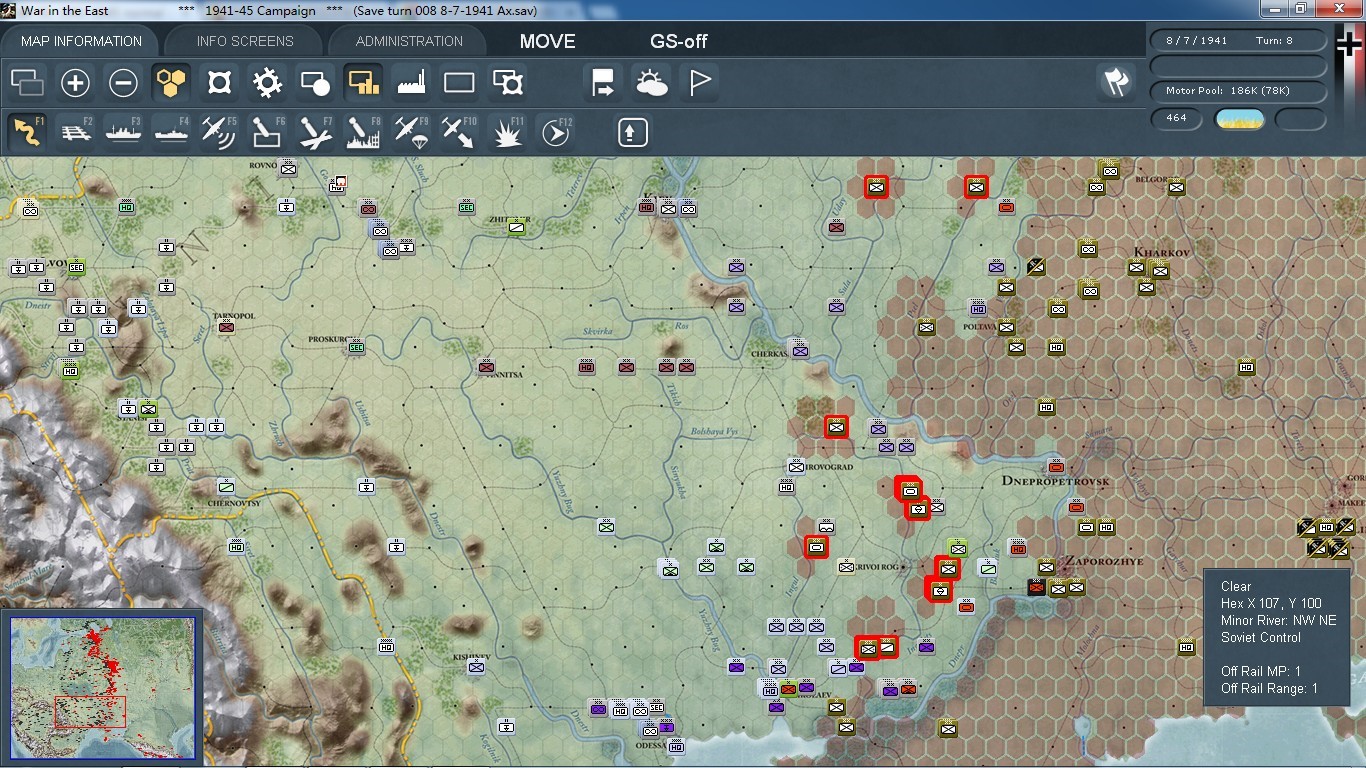Viewport: 1366px width, 768px height.
Task: Select Amphibious transport mode (F4) icon
Action: [171, 132]
